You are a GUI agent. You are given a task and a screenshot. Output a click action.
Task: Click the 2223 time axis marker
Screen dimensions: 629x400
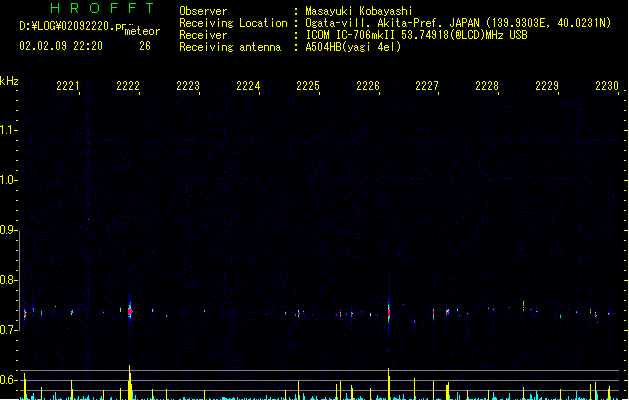(x=188, y=86)
